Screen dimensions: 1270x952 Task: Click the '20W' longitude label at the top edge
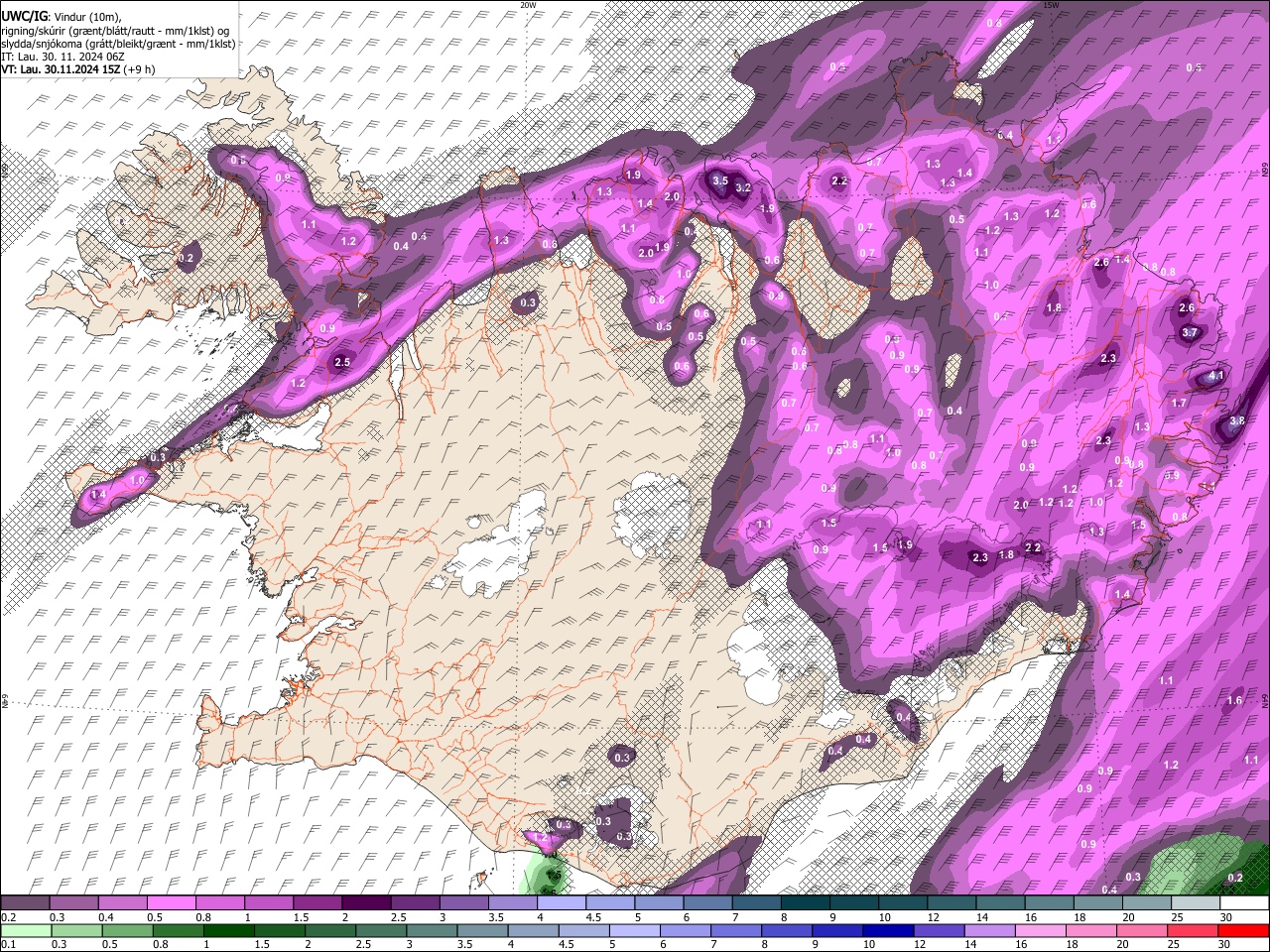click(x=528, y=5)
